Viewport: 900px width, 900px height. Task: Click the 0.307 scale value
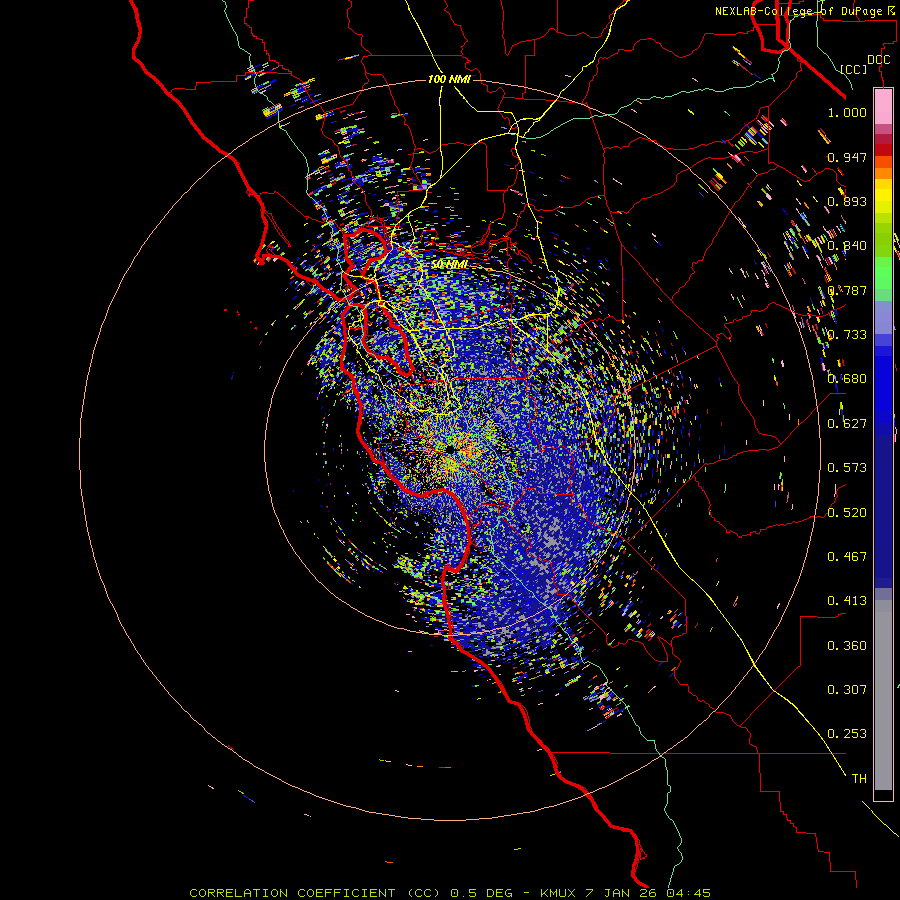click(847, 690)
